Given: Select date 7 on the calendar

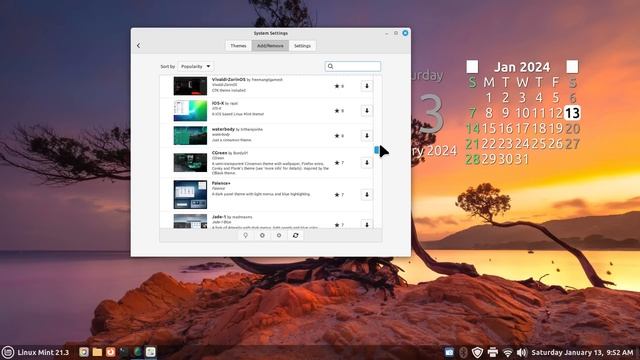Looking at the screenshot, I should click(x=473, y=113).
